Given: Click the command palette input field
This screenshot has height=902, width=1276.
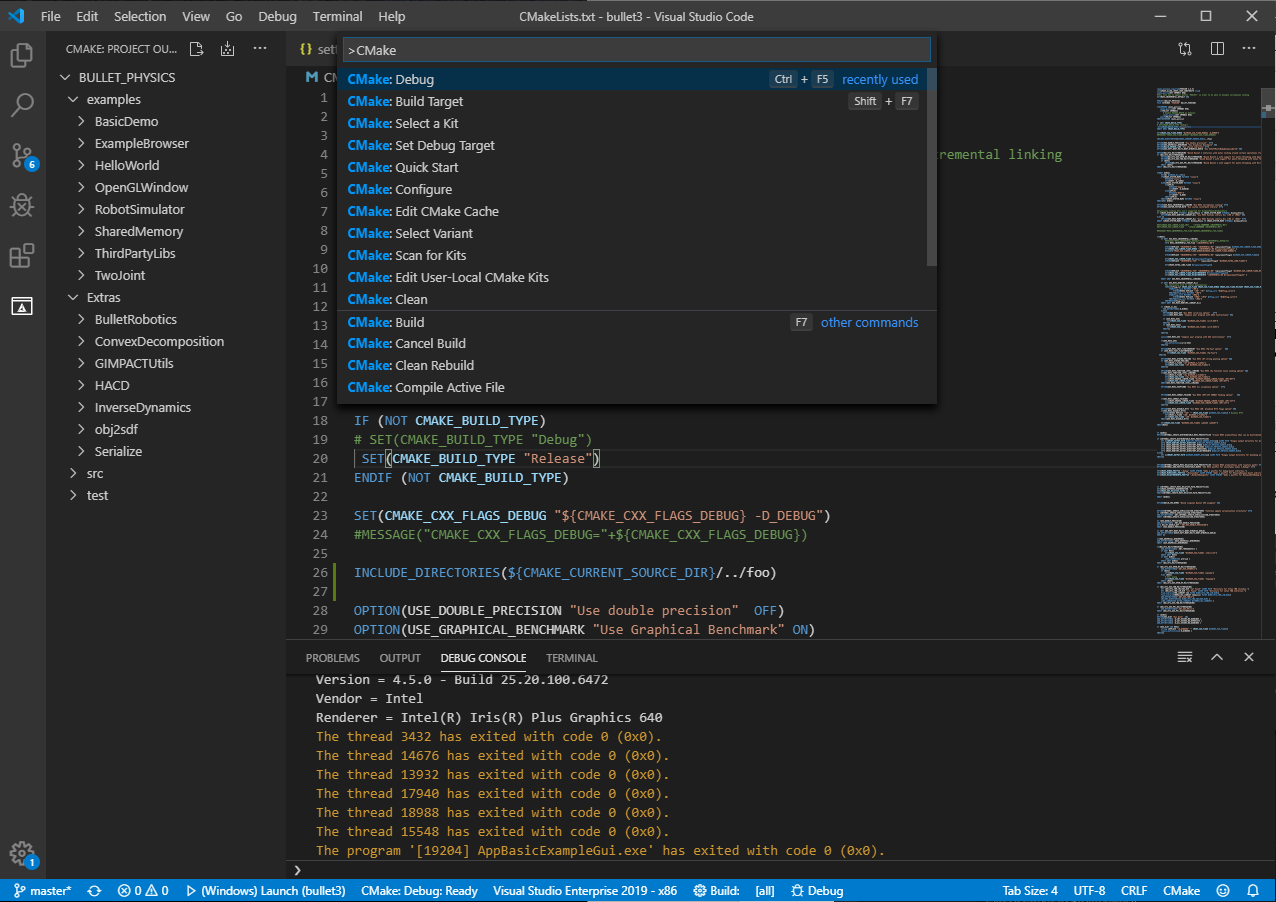Looking at the screenshot, I should coord(636,48).
